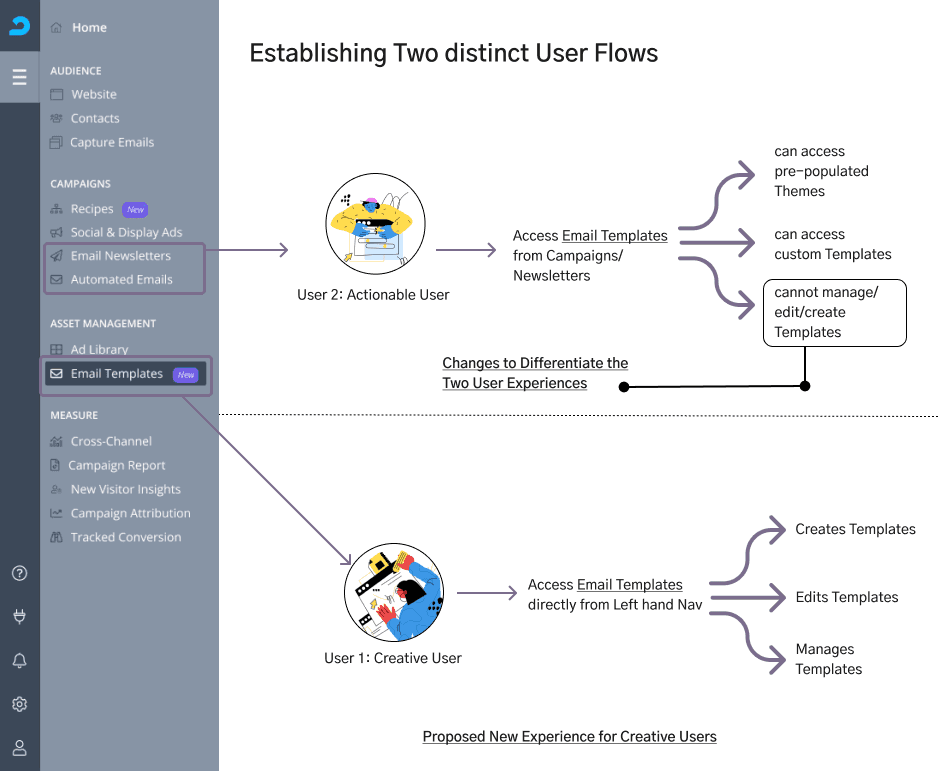The height and width of the screenshot is (771, 940).
Task: Click the Ad Library grid icon
Action: (x=56, y=349)
